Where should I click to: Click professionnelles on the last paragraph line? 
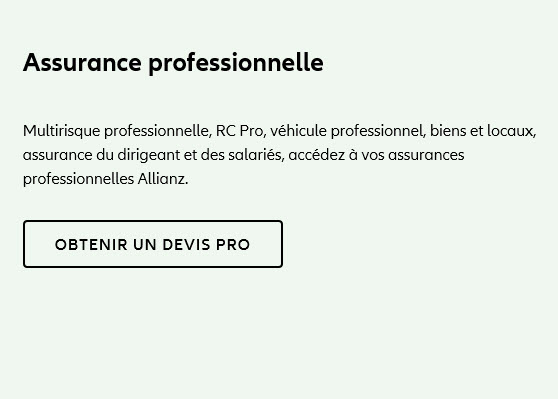tap(79, 180)
